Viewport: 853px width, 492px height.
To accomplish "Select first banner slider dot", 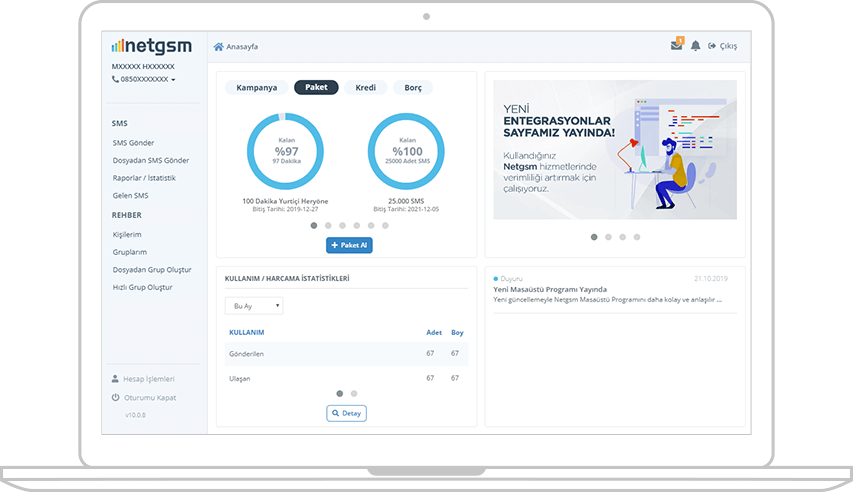I will coord(594,237).
